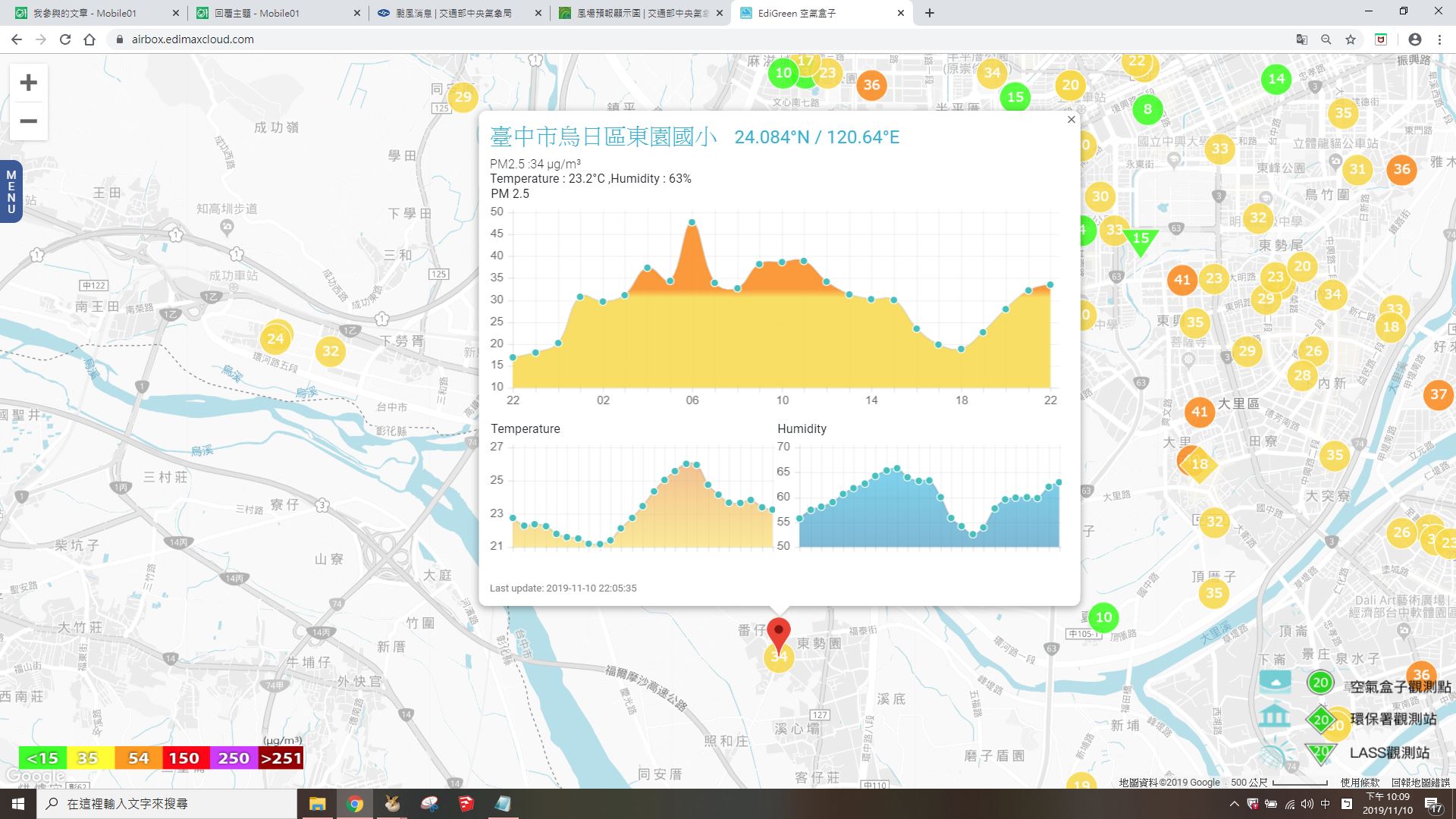
Task: Expand the blue MENU side panel
Action: 11,192
